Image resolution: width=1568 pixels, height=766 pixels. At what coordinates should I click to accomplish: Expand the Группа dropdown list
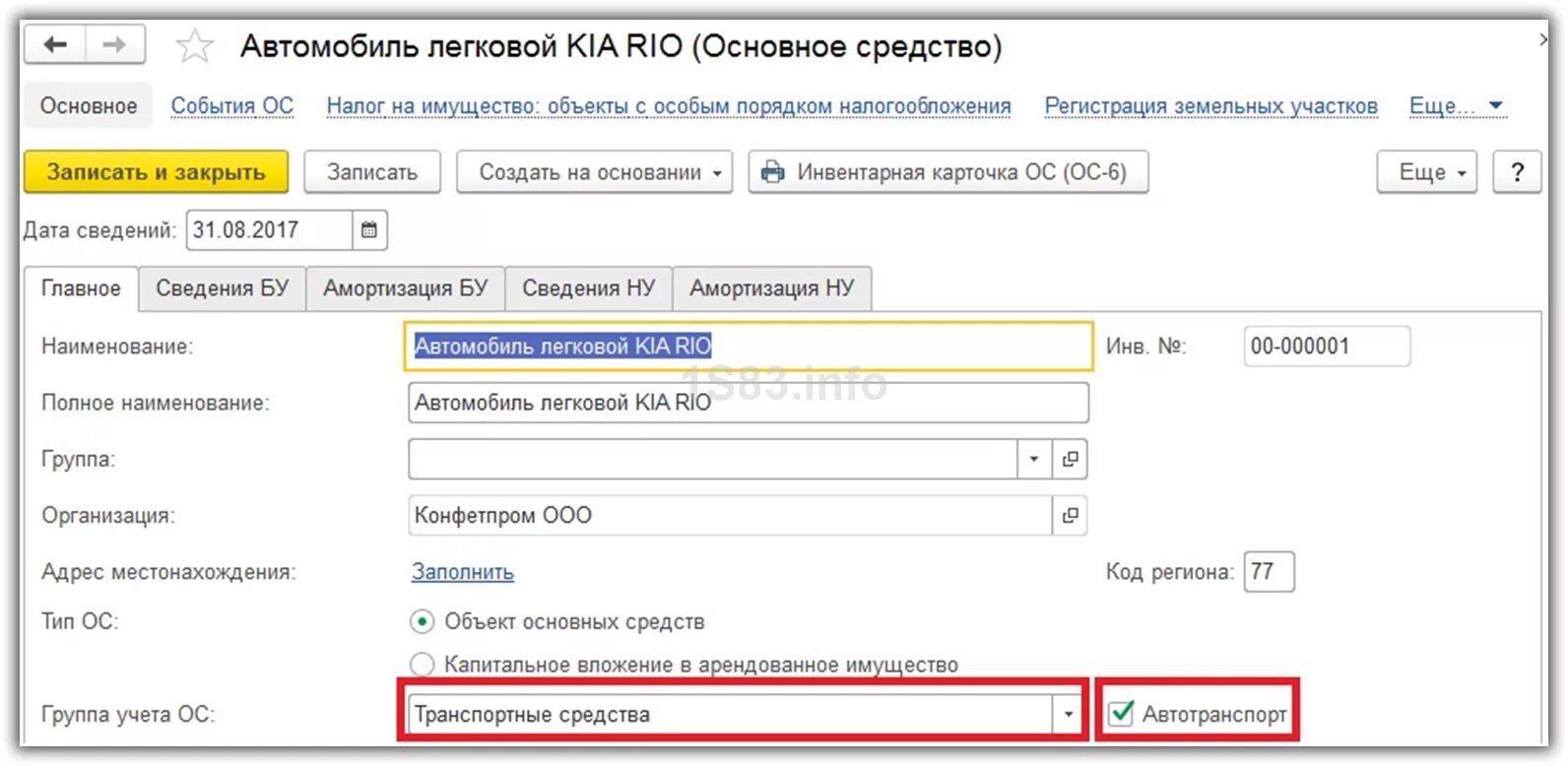tap(1033, 459)
